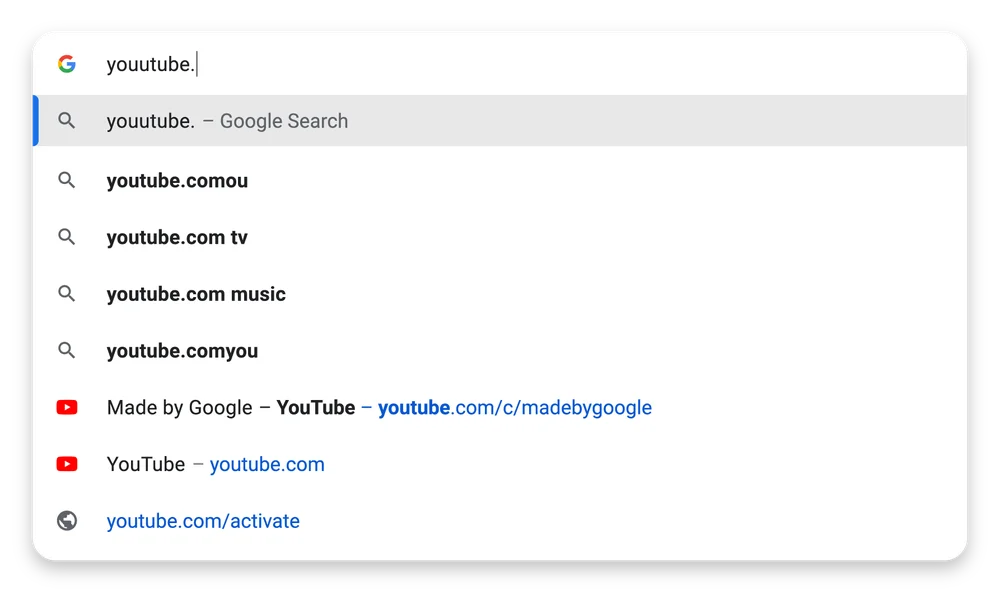The height and width of the screenshot is (593, 1000).
Task: Click the YouTube icon beside the YouTube suggestion
Action: click(x=67, y=464)
